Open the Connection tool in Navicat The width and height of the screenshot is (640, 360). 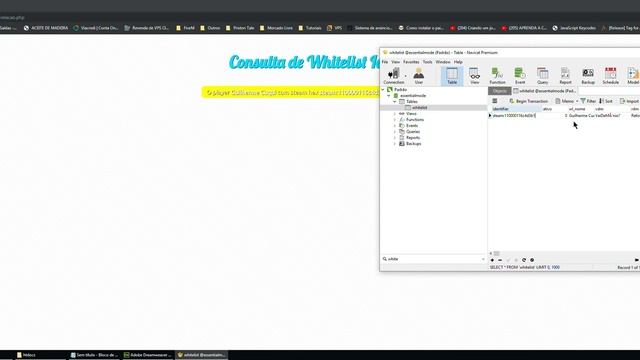393,76
